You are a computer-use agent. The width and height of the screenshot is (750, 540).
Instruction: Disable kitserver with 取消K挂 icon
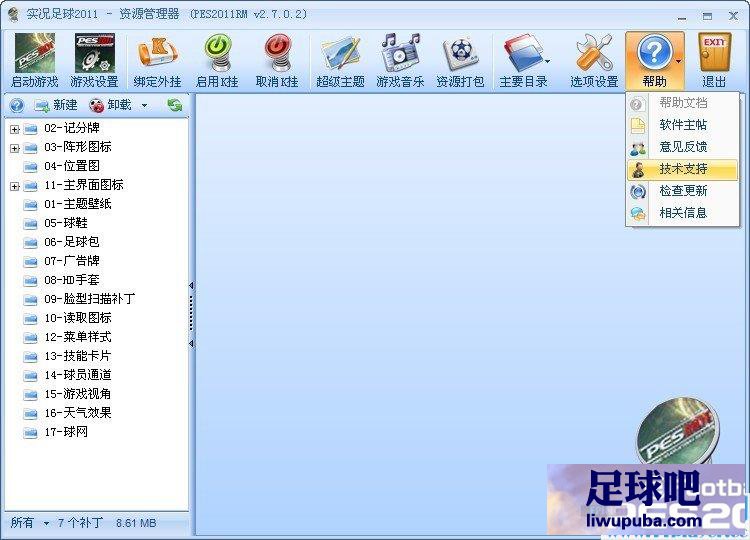click(277, 61)
